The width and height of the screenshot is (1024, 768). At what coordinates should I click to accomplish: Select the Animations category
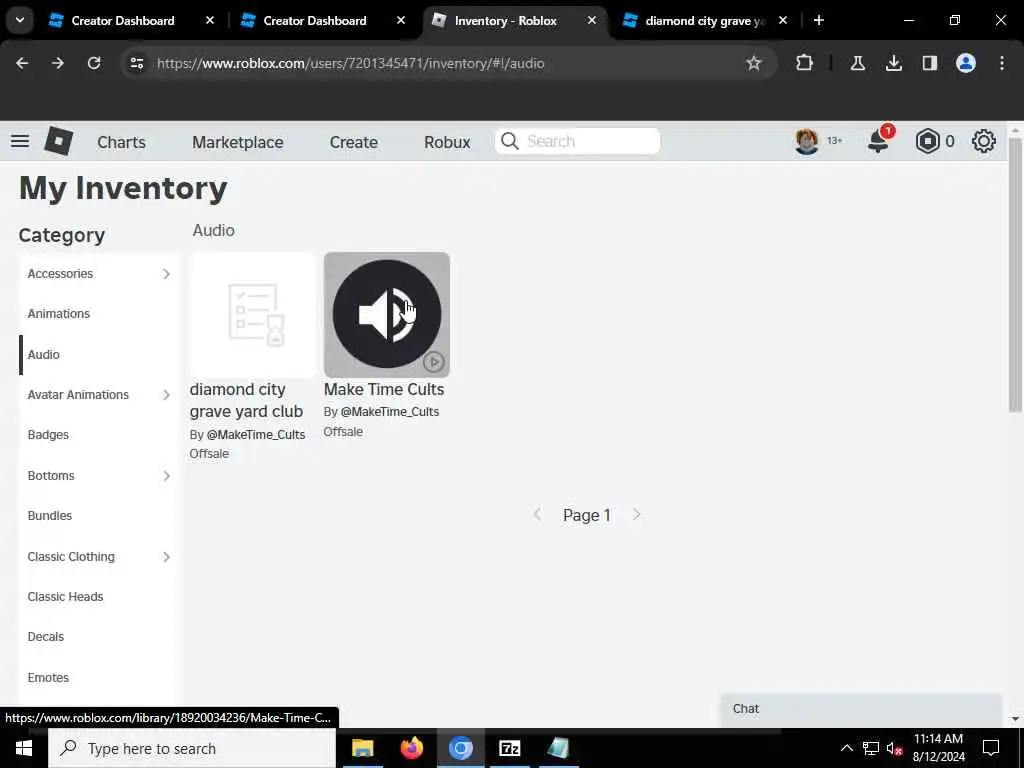pyautogui.click(x=59, y=313)
